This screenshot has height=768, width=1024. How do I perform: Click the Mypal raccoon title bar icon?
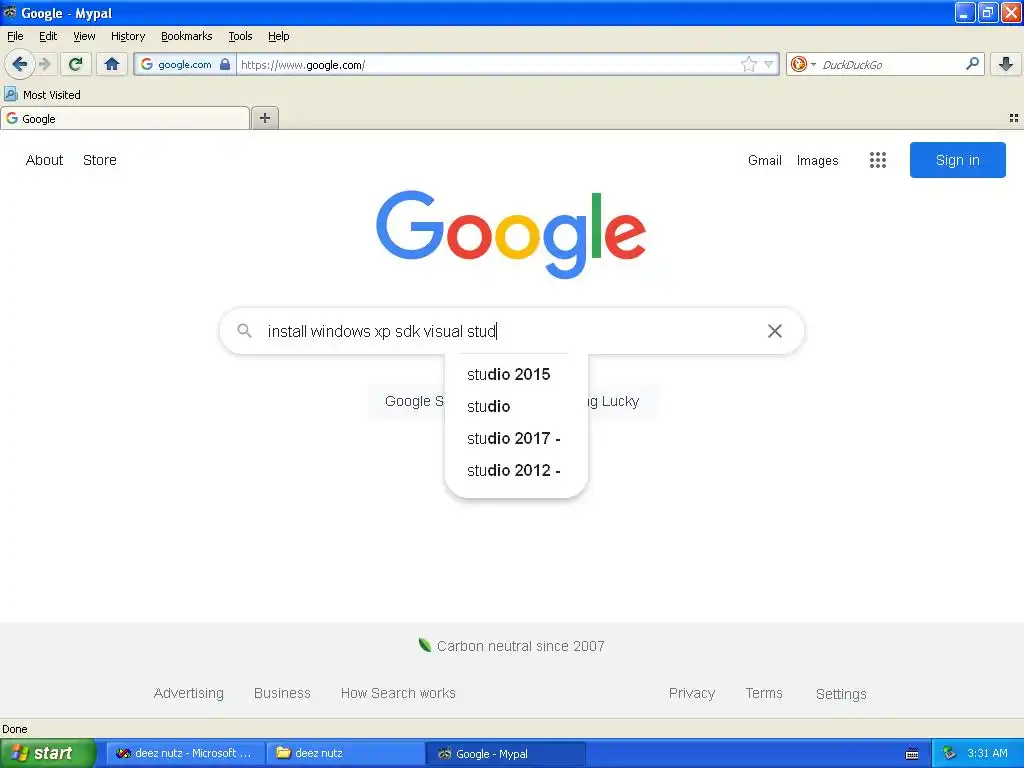pyautogui.click(x=9, y=12)
